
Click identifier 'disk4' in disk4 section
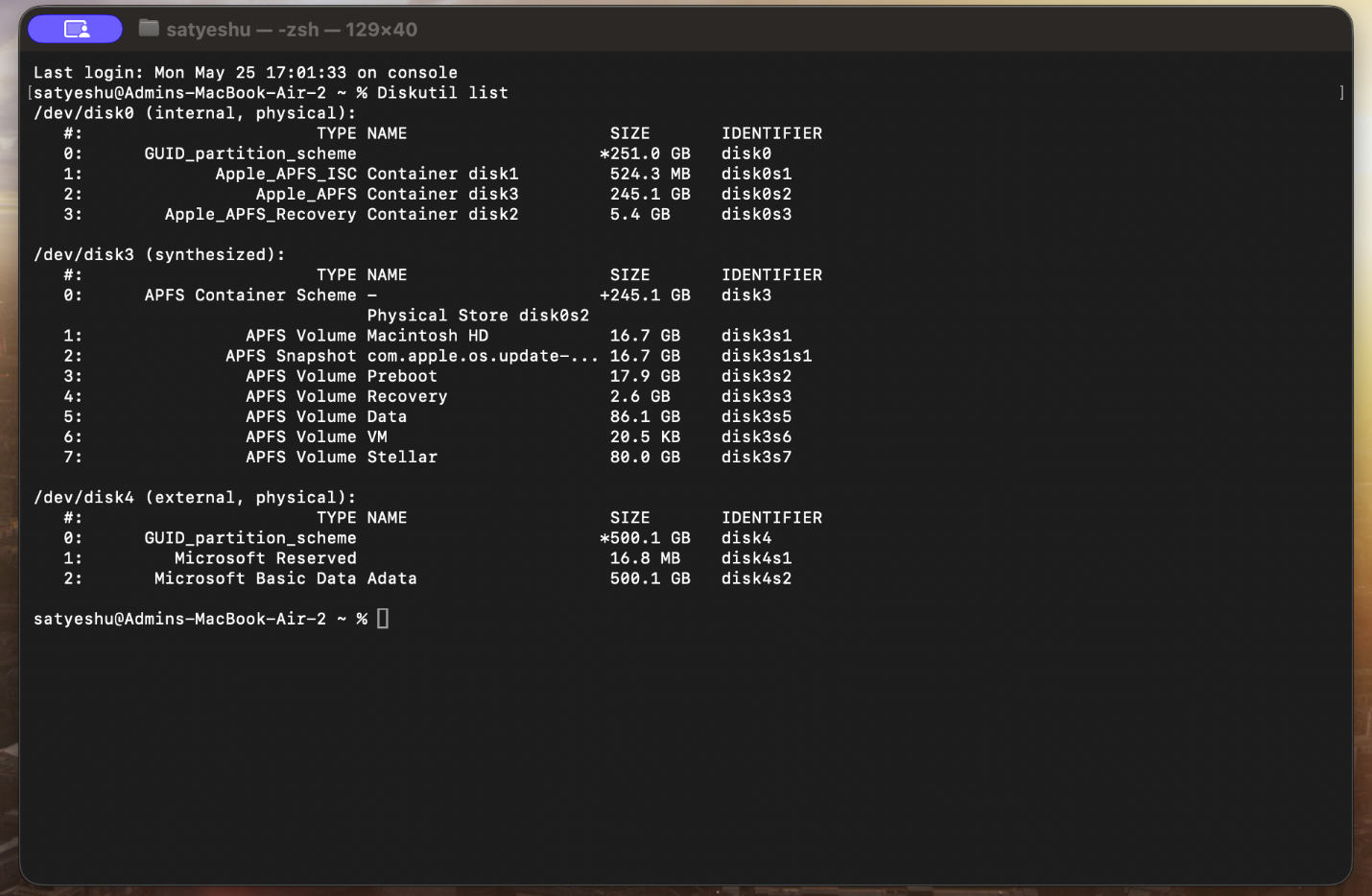746,537
